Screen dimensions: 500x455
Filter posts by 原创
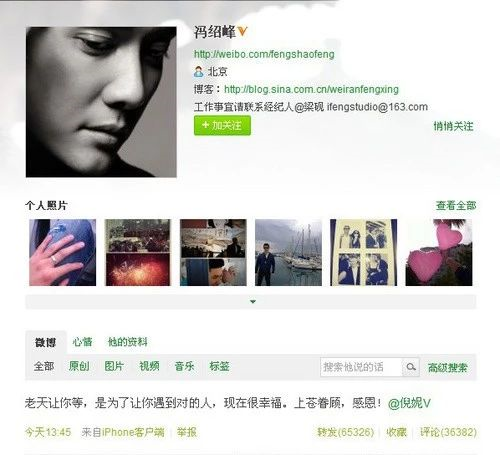(x=79, y=366)
